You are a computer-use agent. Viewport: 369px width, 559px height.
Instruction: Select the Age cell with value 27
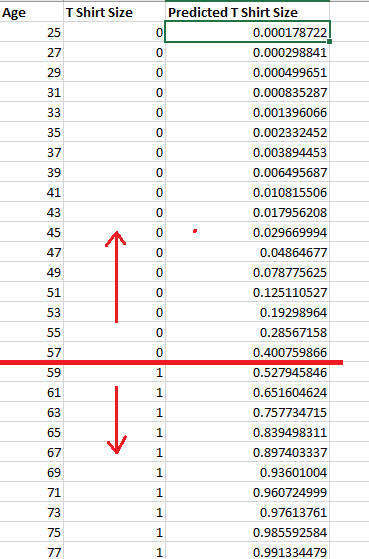31,52
